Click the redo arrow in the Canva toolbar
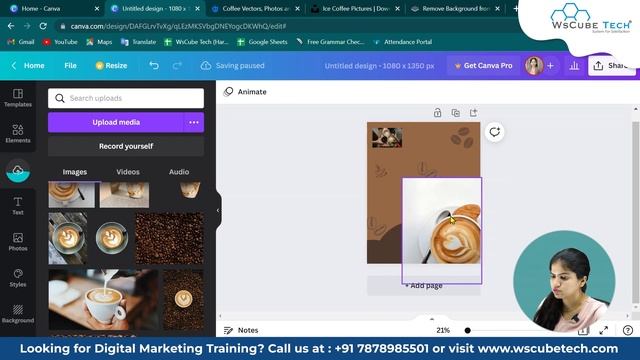640x360 pixels. click(x=177, y=65)
